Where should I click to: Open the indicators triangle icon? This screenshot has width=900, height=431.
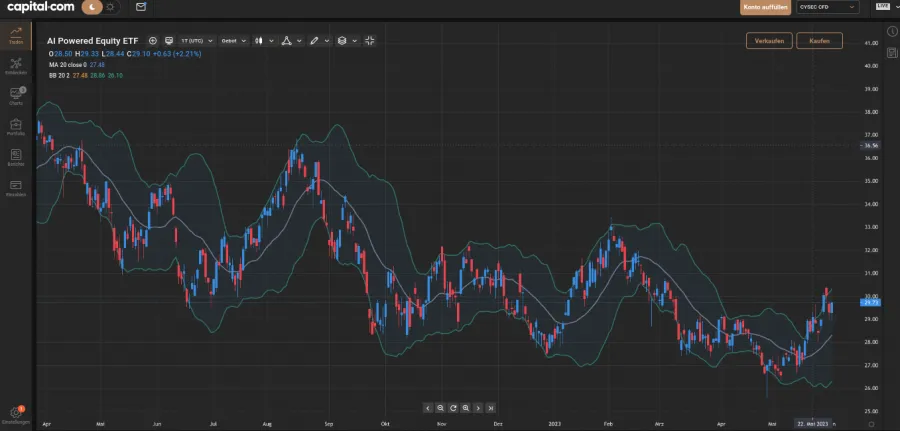tap(286, 41)
